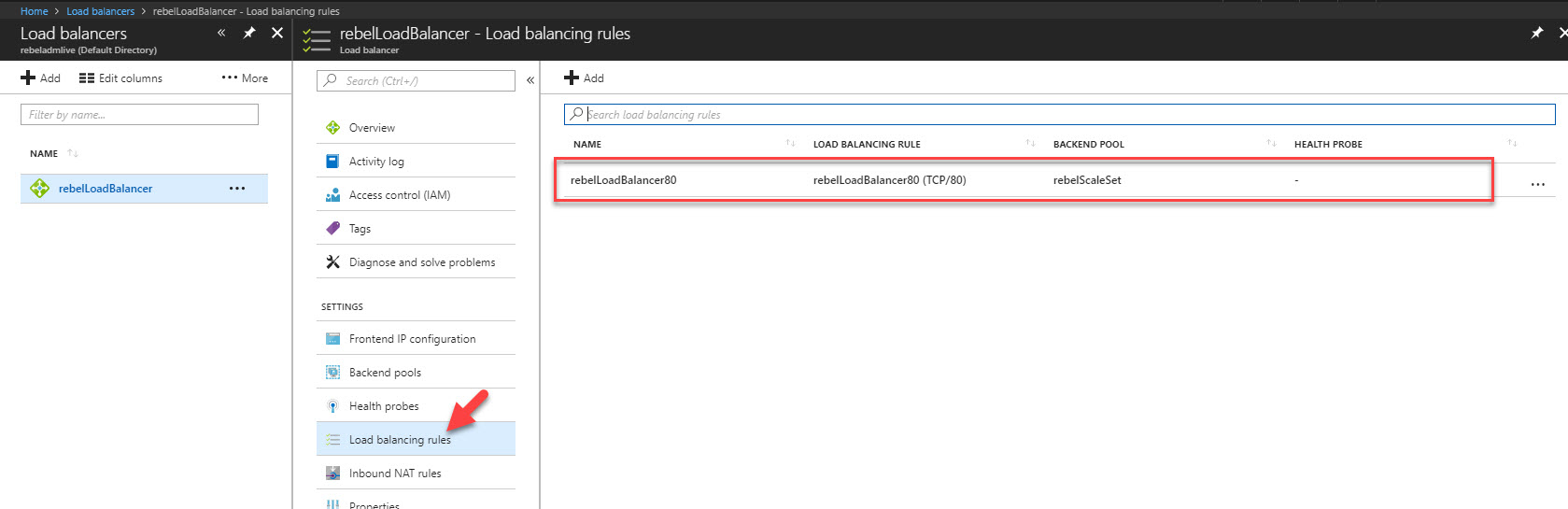Viewport: 1568px width, 509px height.
Task: Click the Filter by name field
Action: coord(139,115)
